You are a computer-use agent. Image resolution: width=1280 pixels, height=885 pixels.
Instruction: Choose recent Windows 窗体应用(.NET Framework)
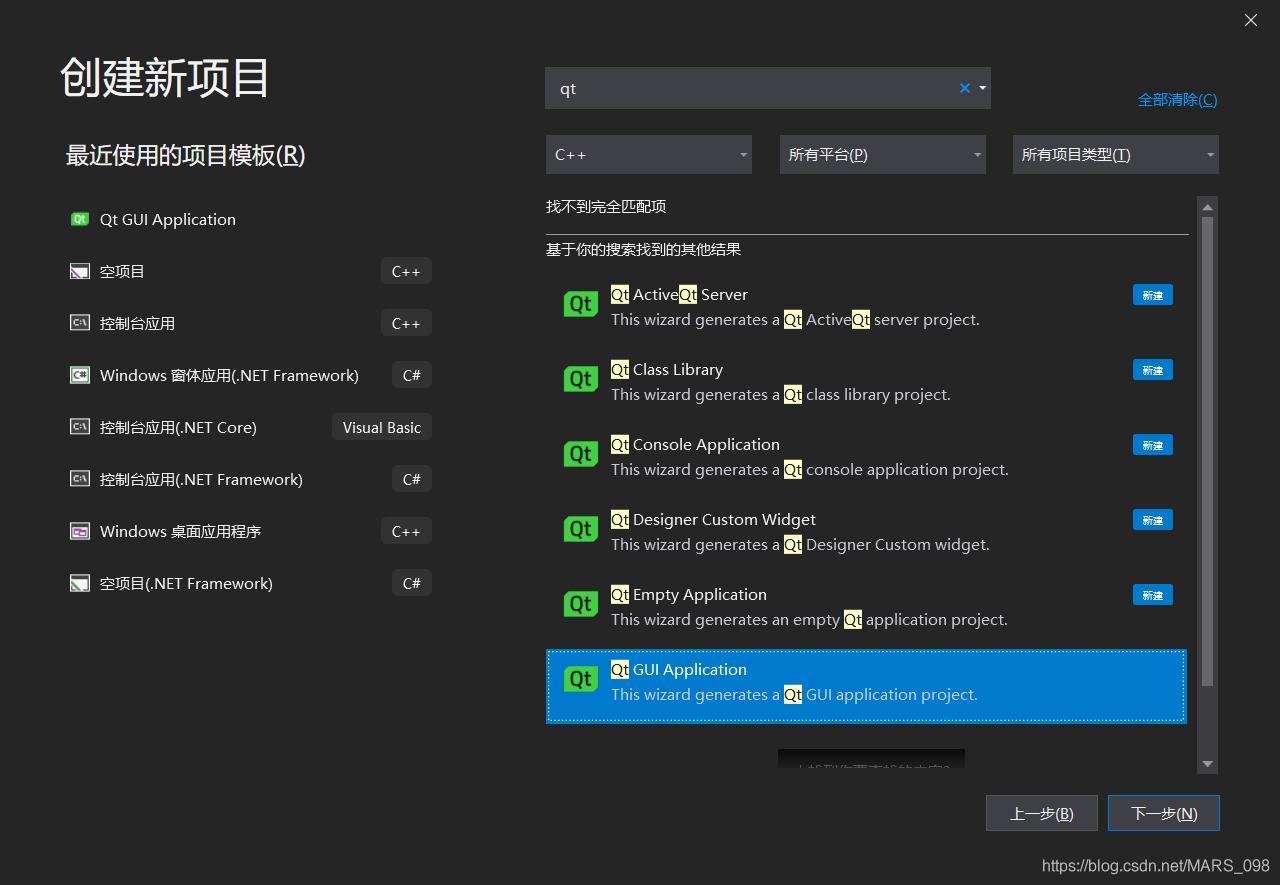tap(249, 375)
